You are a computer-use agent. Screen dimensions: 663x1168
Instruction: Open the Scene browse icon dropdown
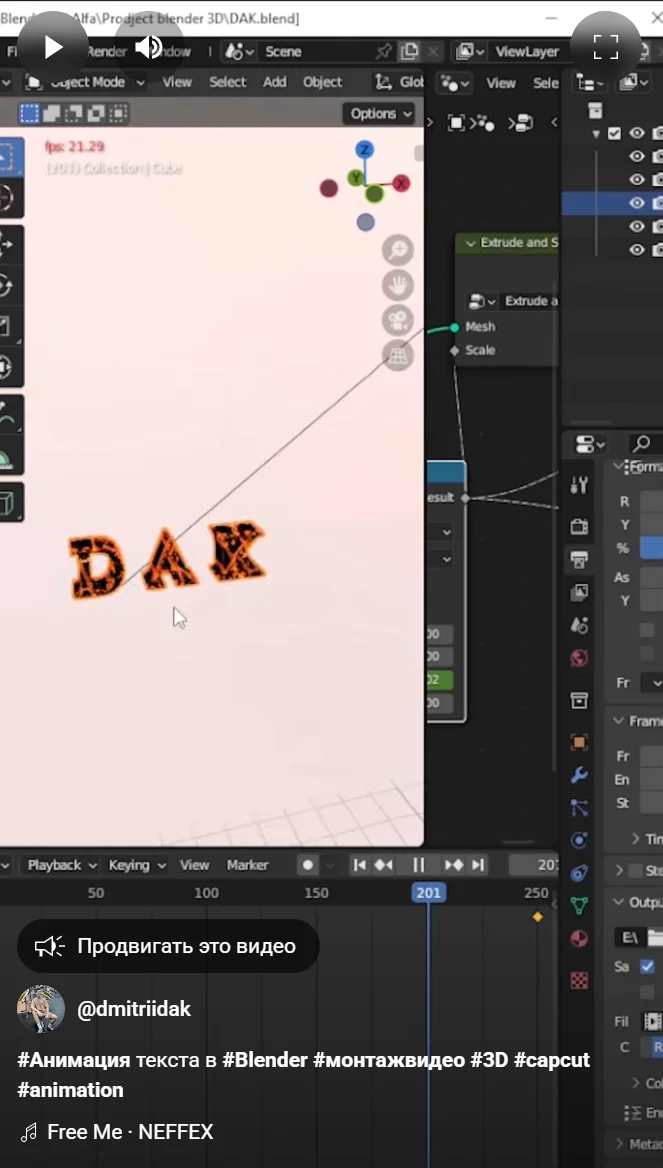tap(239, 51)
